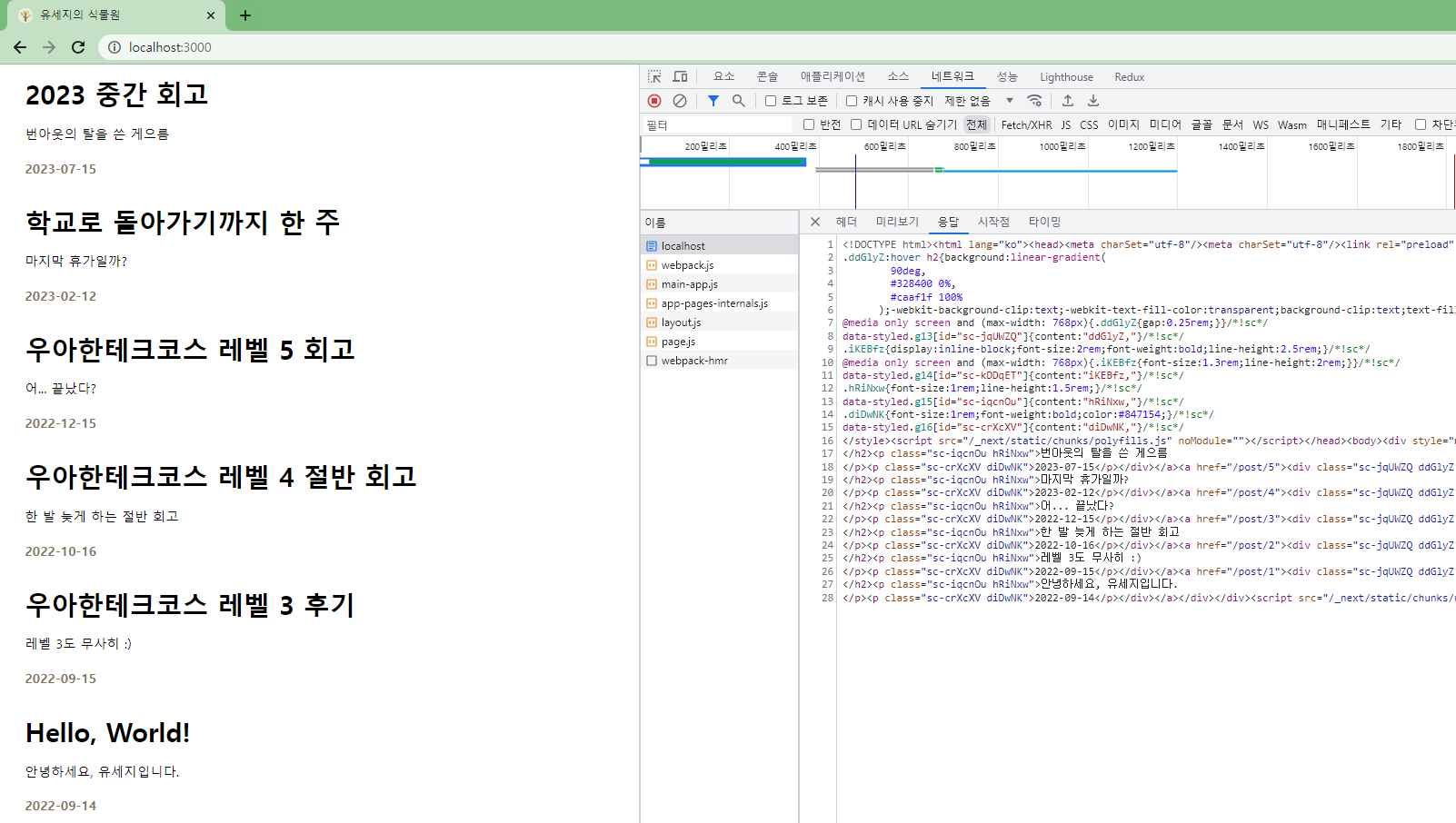The height and width of the screenshot is (823, 1456).
Task: Open Redux DevTools tab
Action: (x=1130, y=77)
